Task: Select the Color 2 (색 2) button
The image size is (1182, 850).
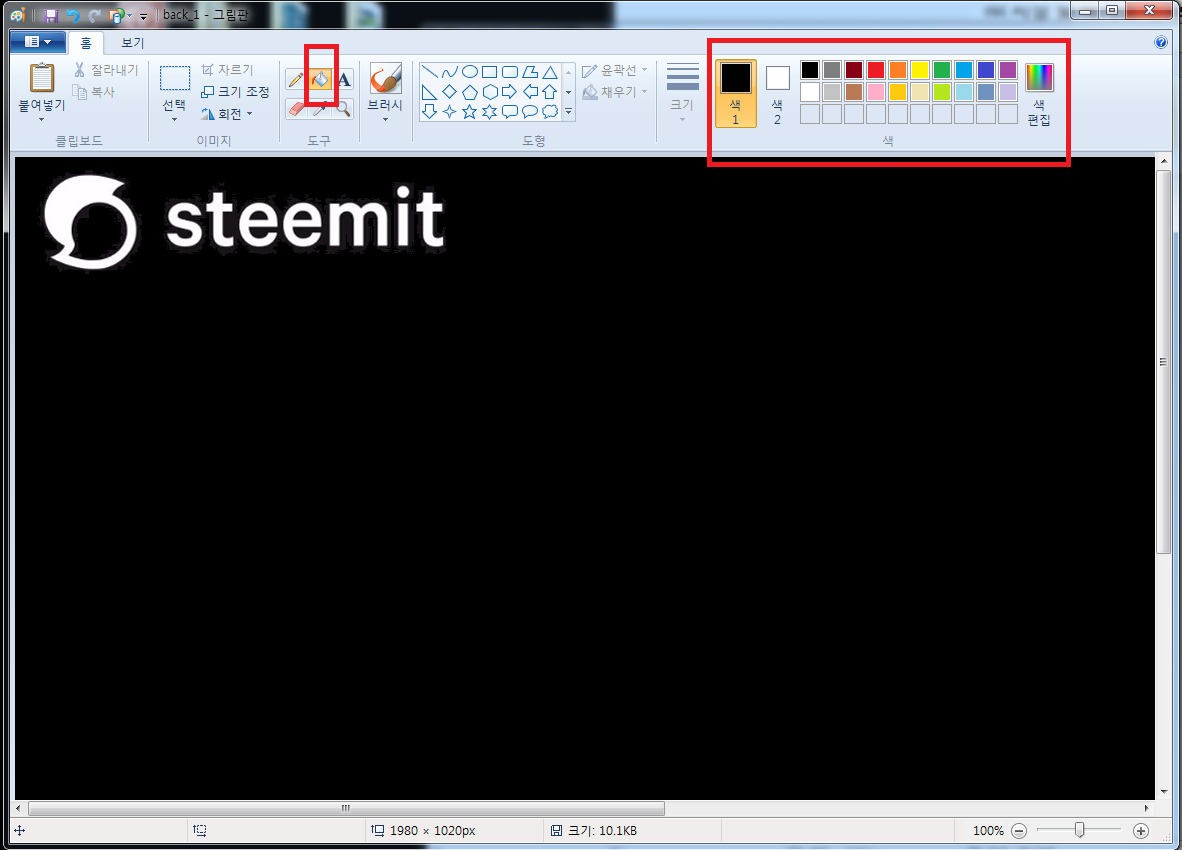Action: coord(777,93)
